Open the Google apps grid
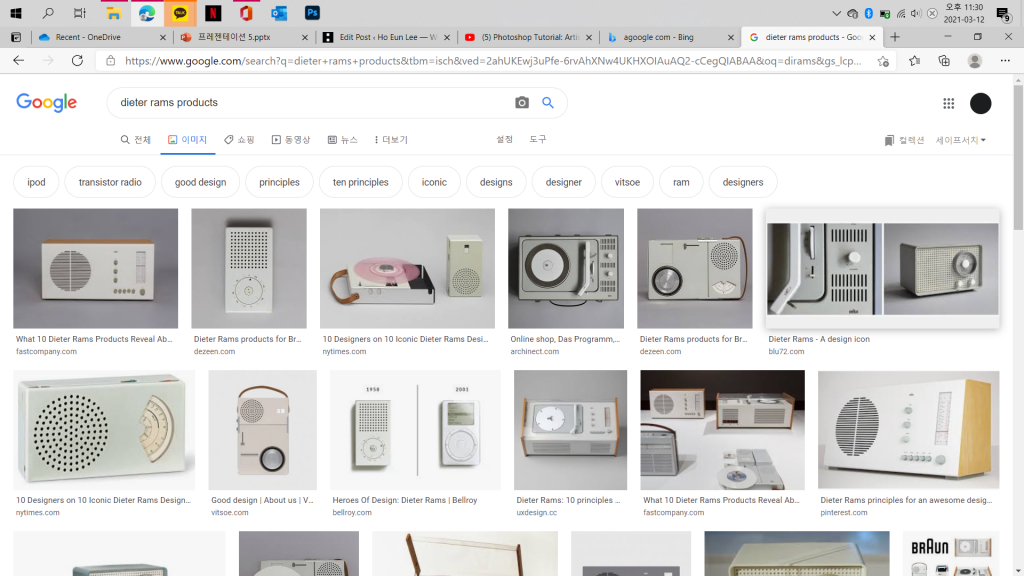The width and height of the screenshot is (1024, 576). 949,103
